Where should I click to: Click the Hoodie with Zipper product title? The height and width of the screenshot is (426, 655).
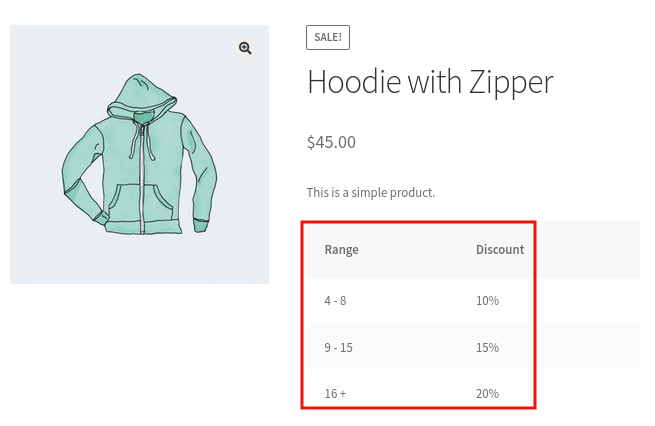[430, 81]
